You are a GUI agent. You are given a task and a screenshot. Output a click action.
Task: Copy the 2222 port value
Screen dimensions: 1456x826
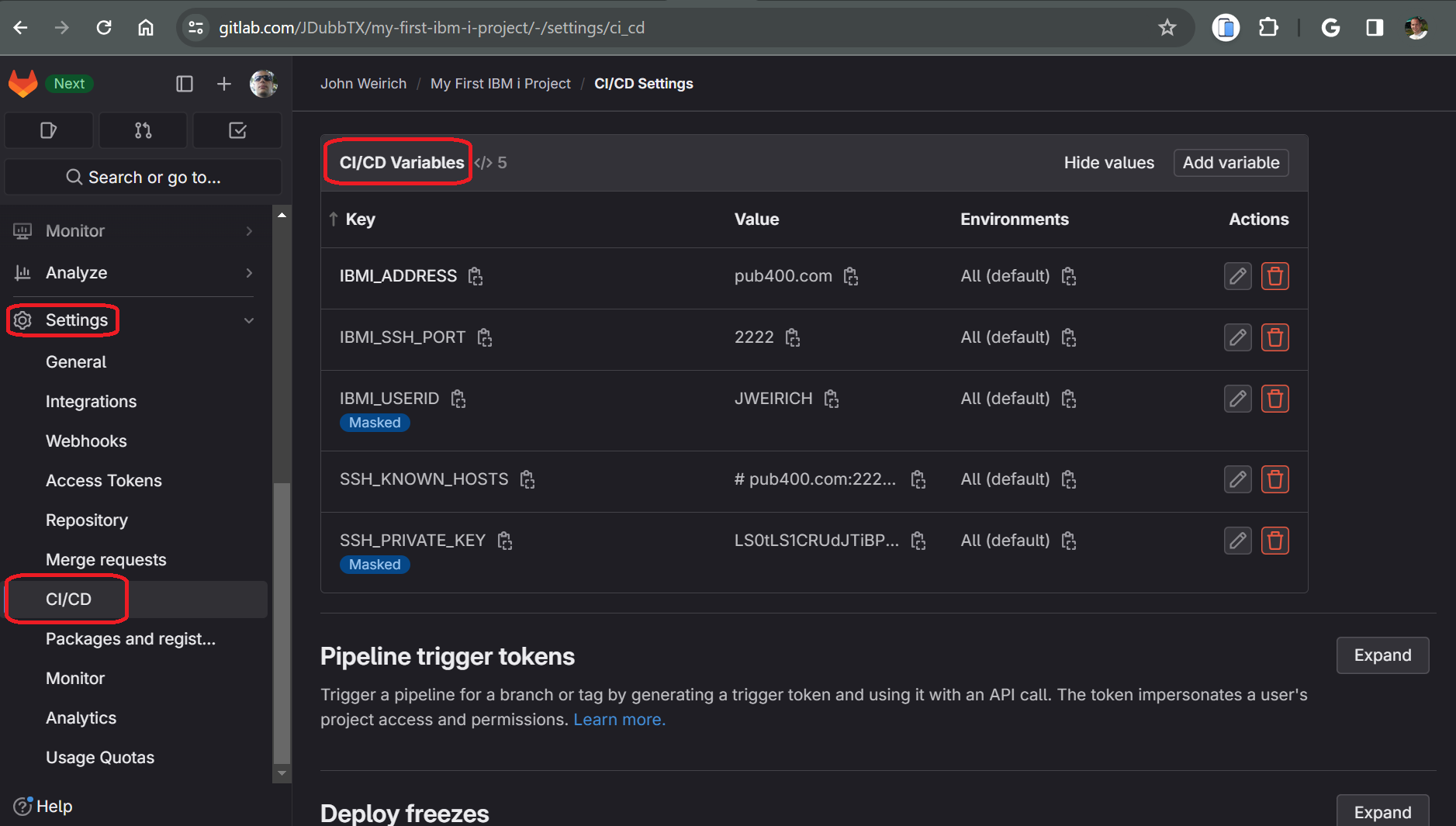coord(793,337)
